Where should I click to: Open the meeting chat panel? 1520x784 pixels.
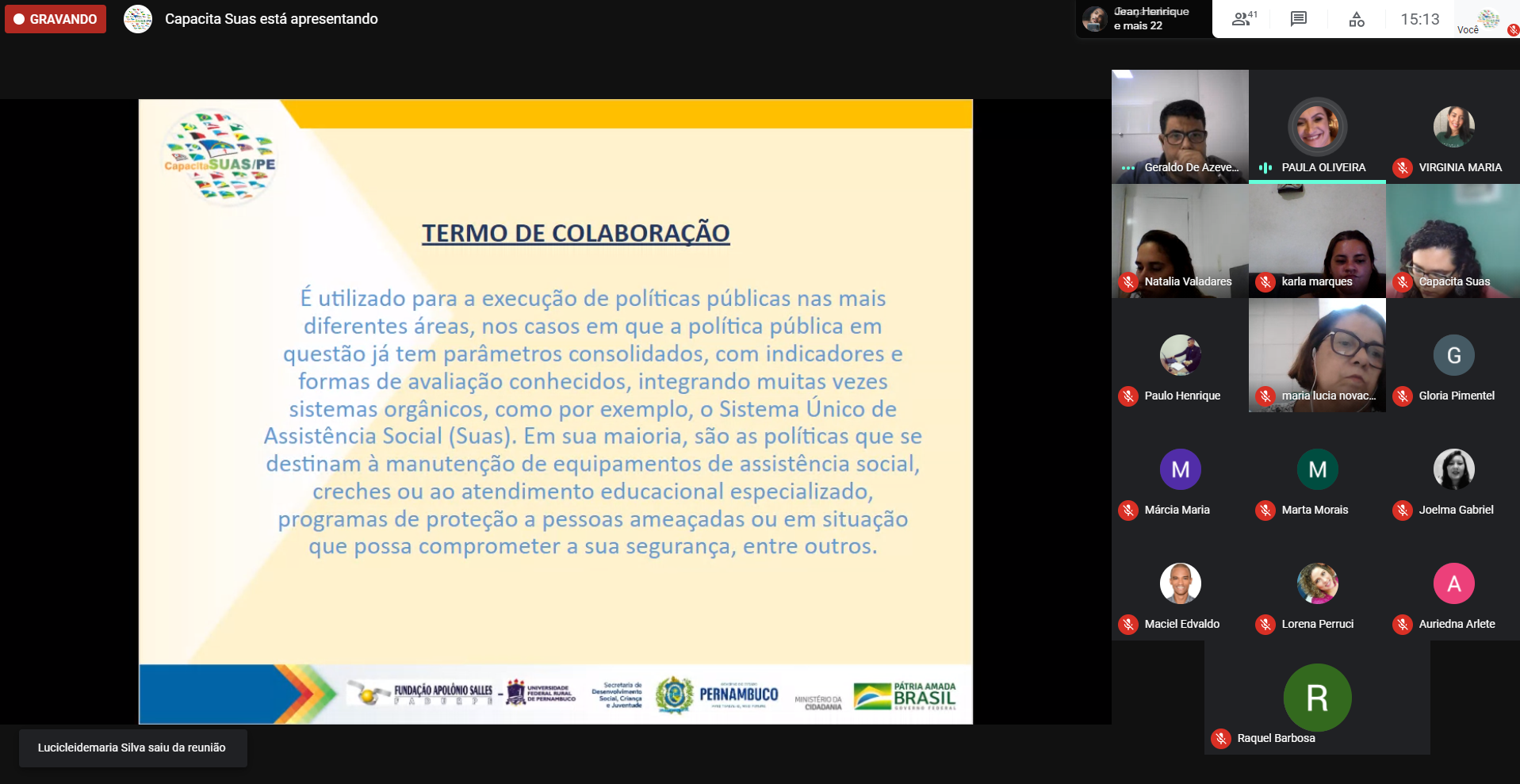tap(1298, 19)
